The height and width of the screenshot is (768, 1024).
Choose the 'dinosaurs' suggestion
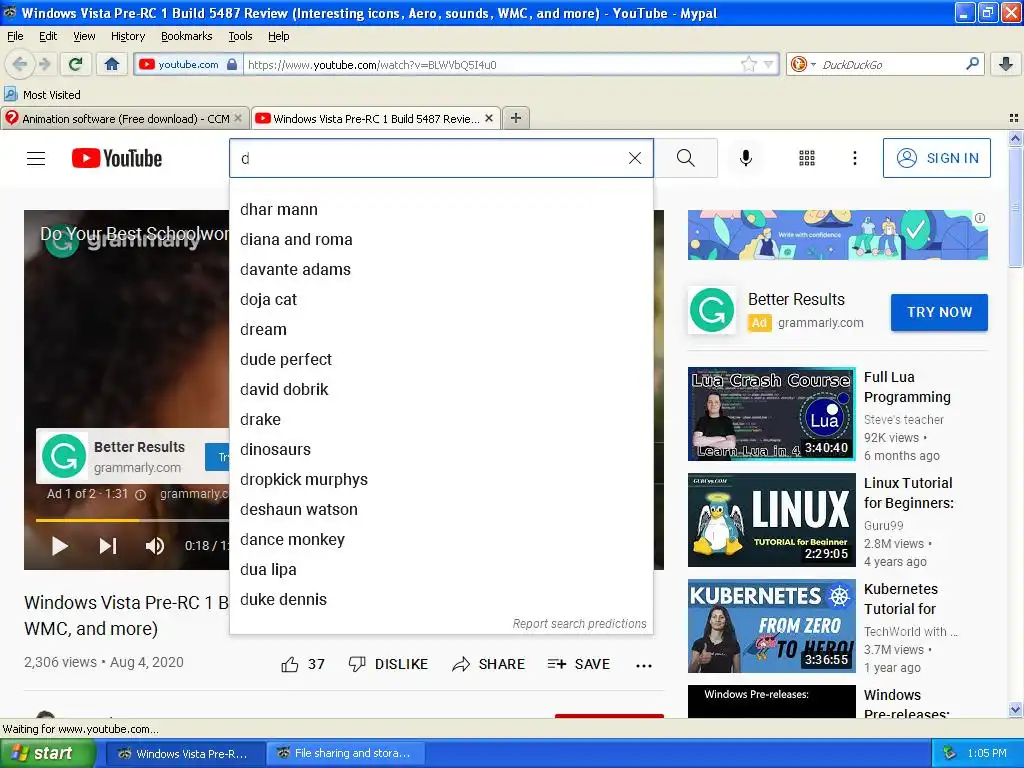441,450
